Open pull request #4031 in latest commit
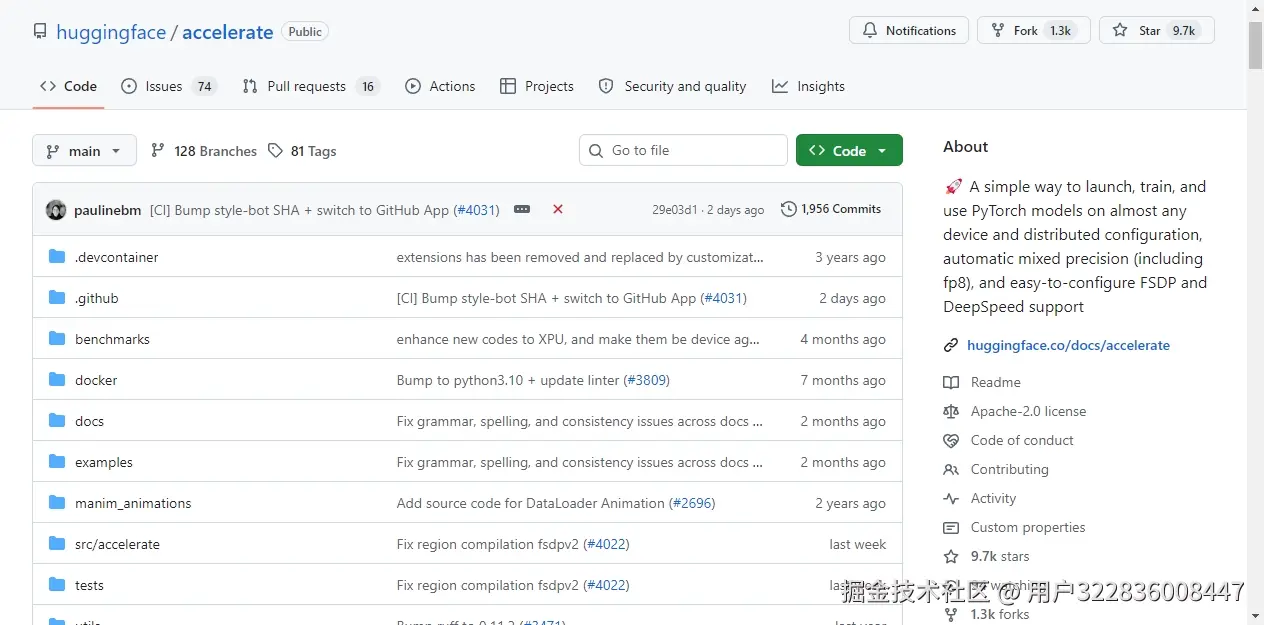The width and height of the screenshot is (1264, 625). (475, 210)
